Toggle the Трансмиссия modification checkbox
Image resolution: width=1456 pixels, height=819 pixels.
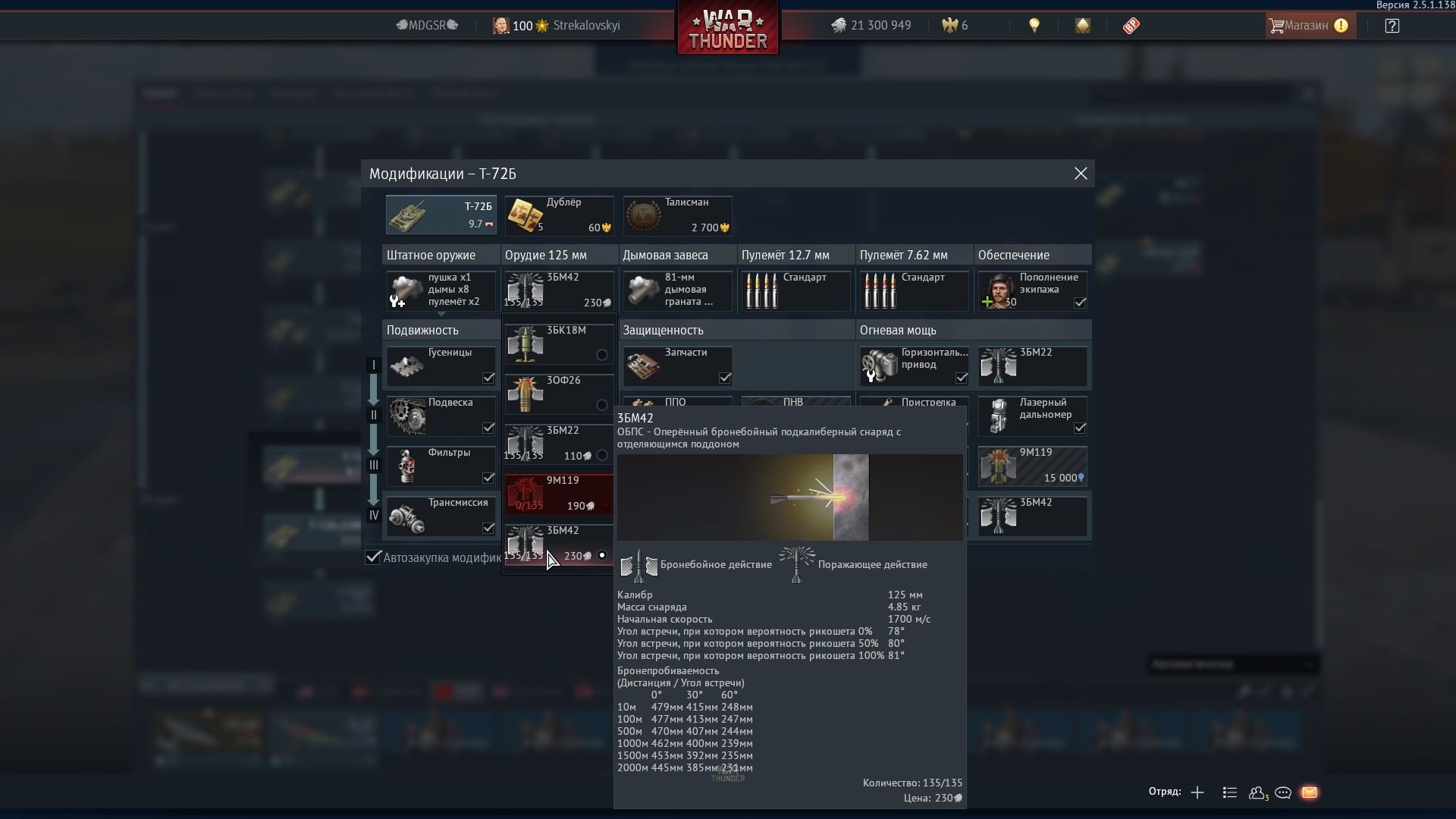pyautogui.click(x=488, y=528)
